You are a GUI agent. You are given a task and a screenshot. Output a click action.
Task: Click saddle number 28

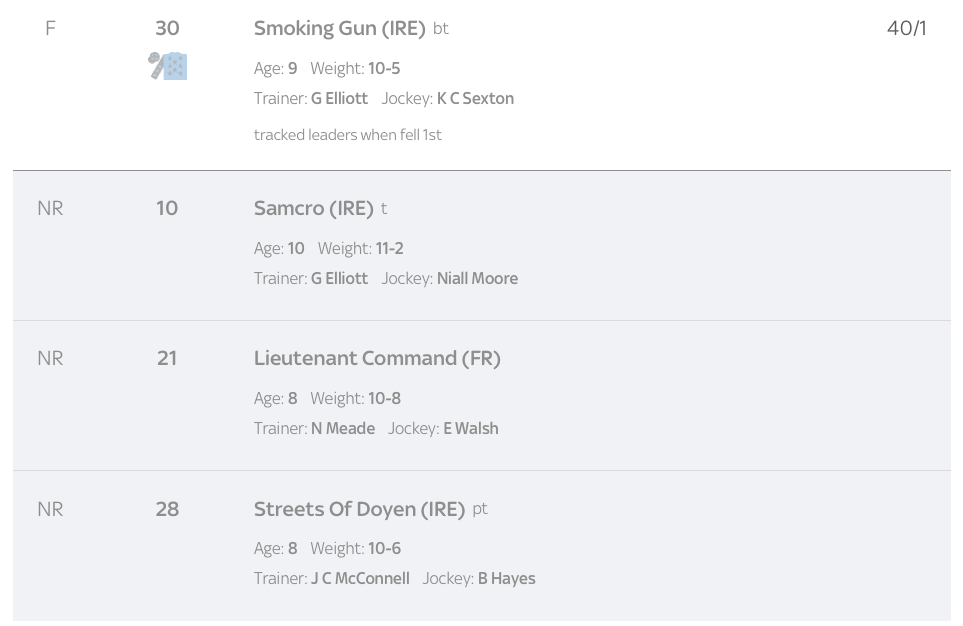pyautogui.click(x=167, y=509)
